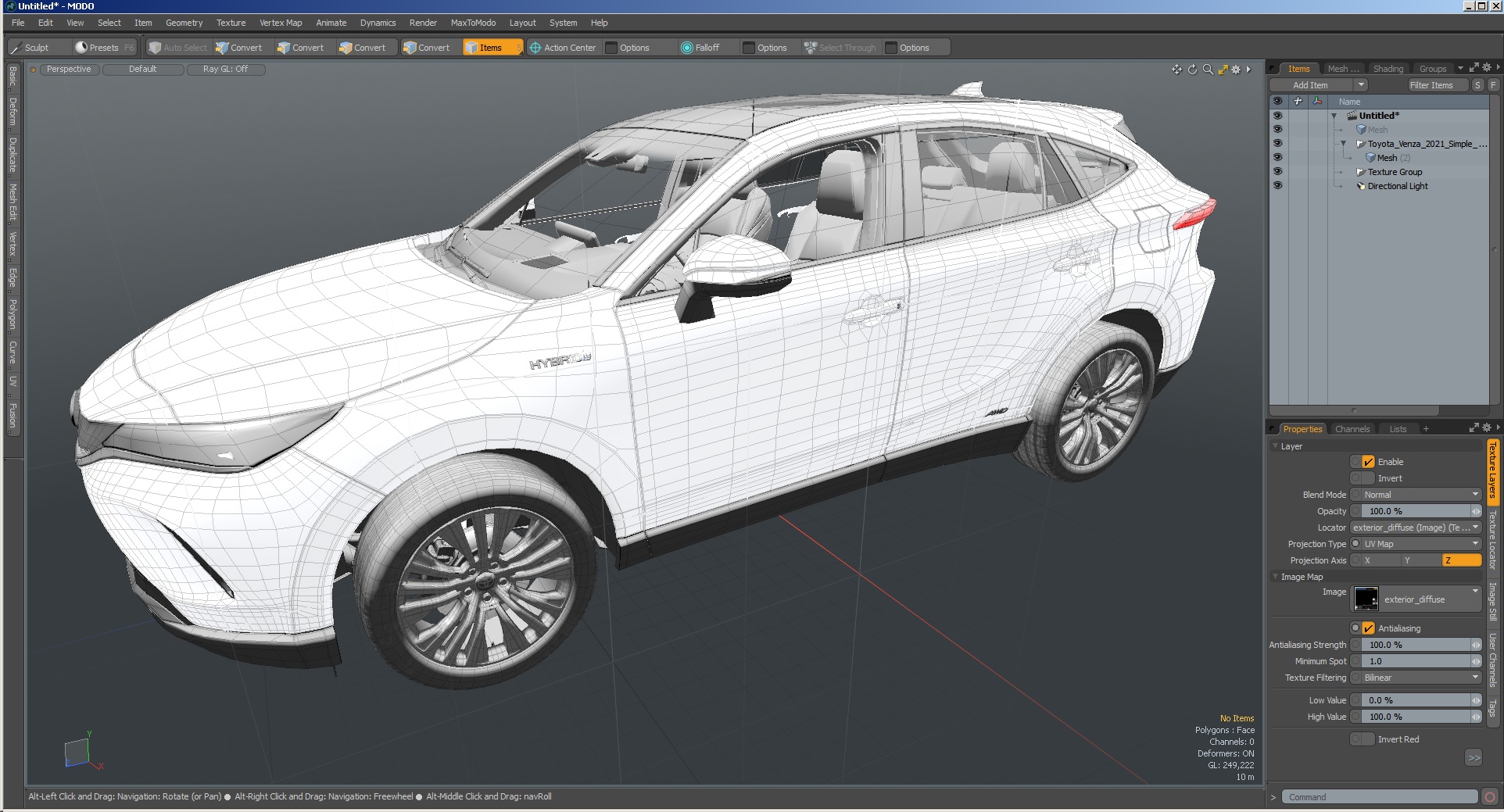Switch to the Shading tab

tap(1388, 69)
